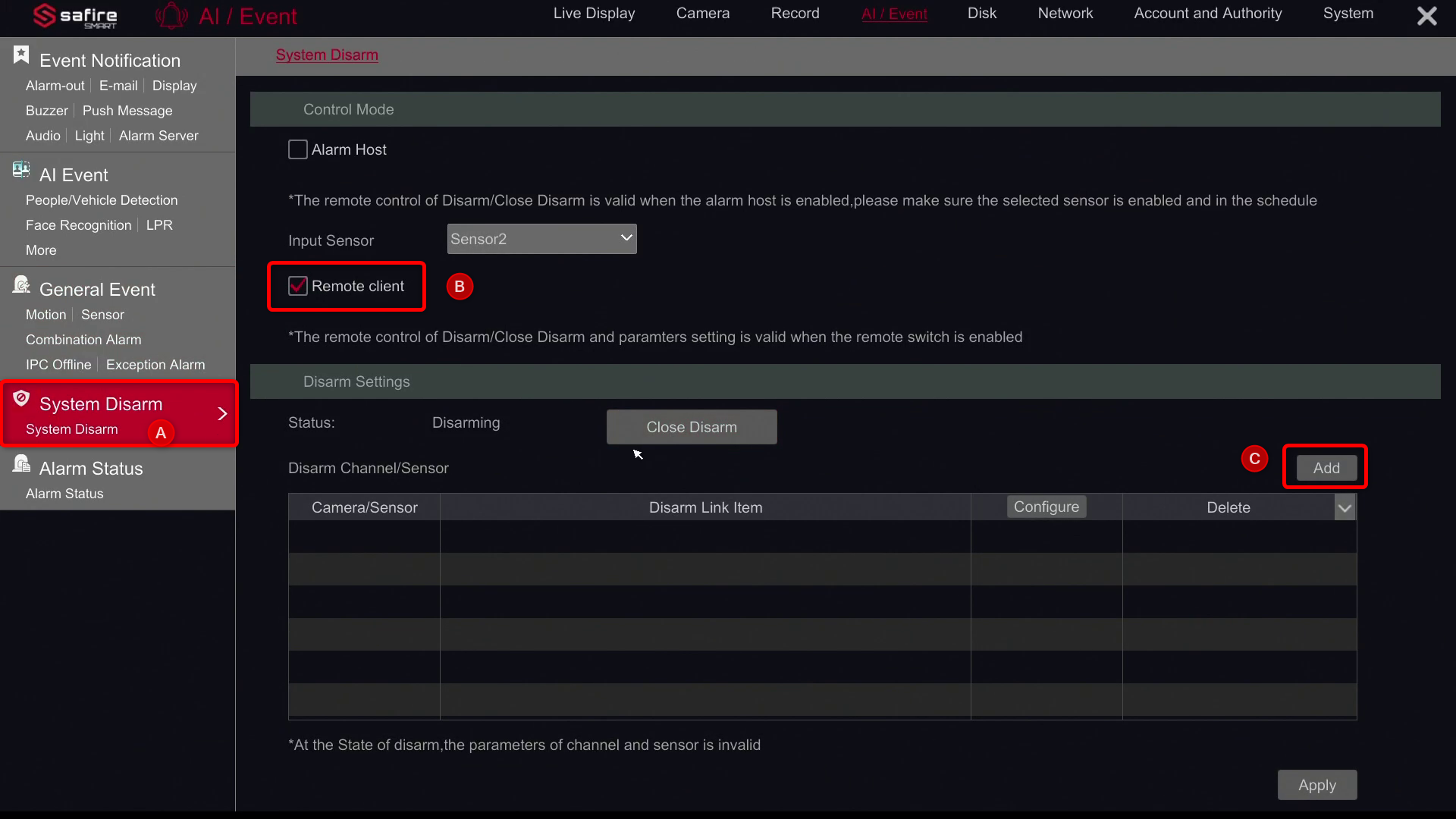Open the Disk menu
This screenshot has height=819, width=1456.
[981, 13]
